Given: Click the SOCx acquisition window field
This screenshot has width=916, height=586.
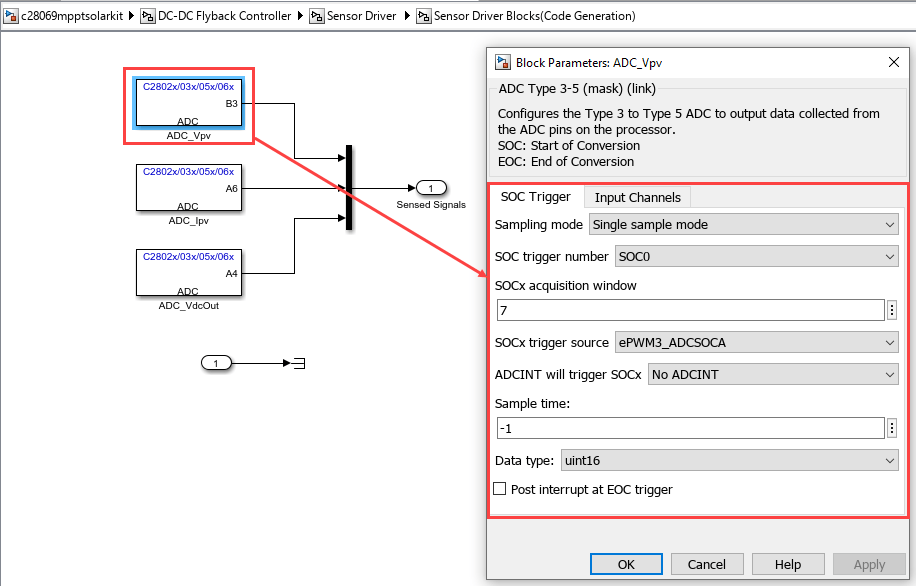Looking at the screenshot, I should pyautogui.click(x=691, y=310).
